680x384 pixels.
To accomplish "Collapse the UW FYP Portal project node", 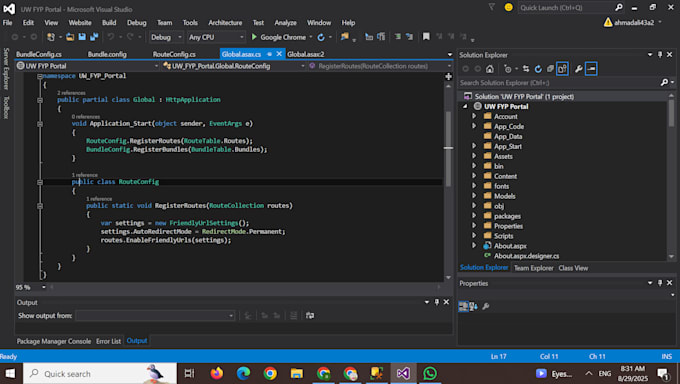I will click(465, 106).
